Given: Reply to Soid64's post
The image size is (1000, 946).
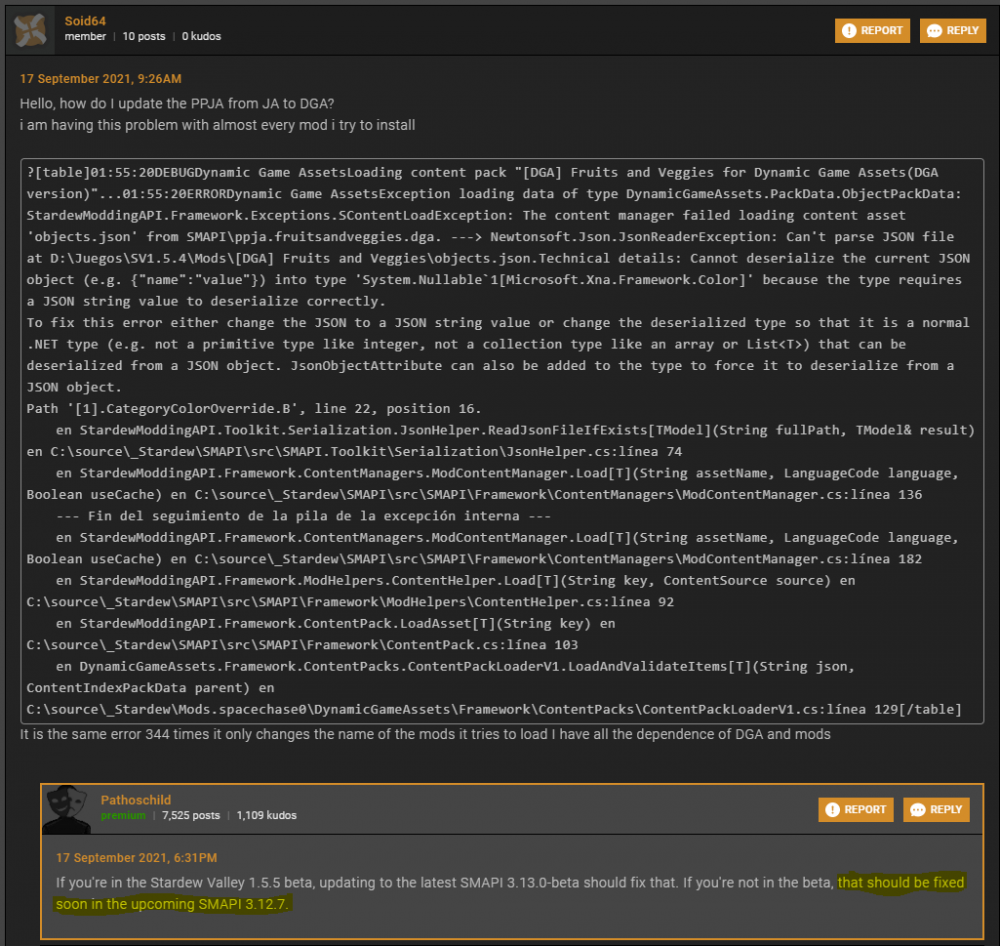Looking at the screenshot, I should coord(952,30).
